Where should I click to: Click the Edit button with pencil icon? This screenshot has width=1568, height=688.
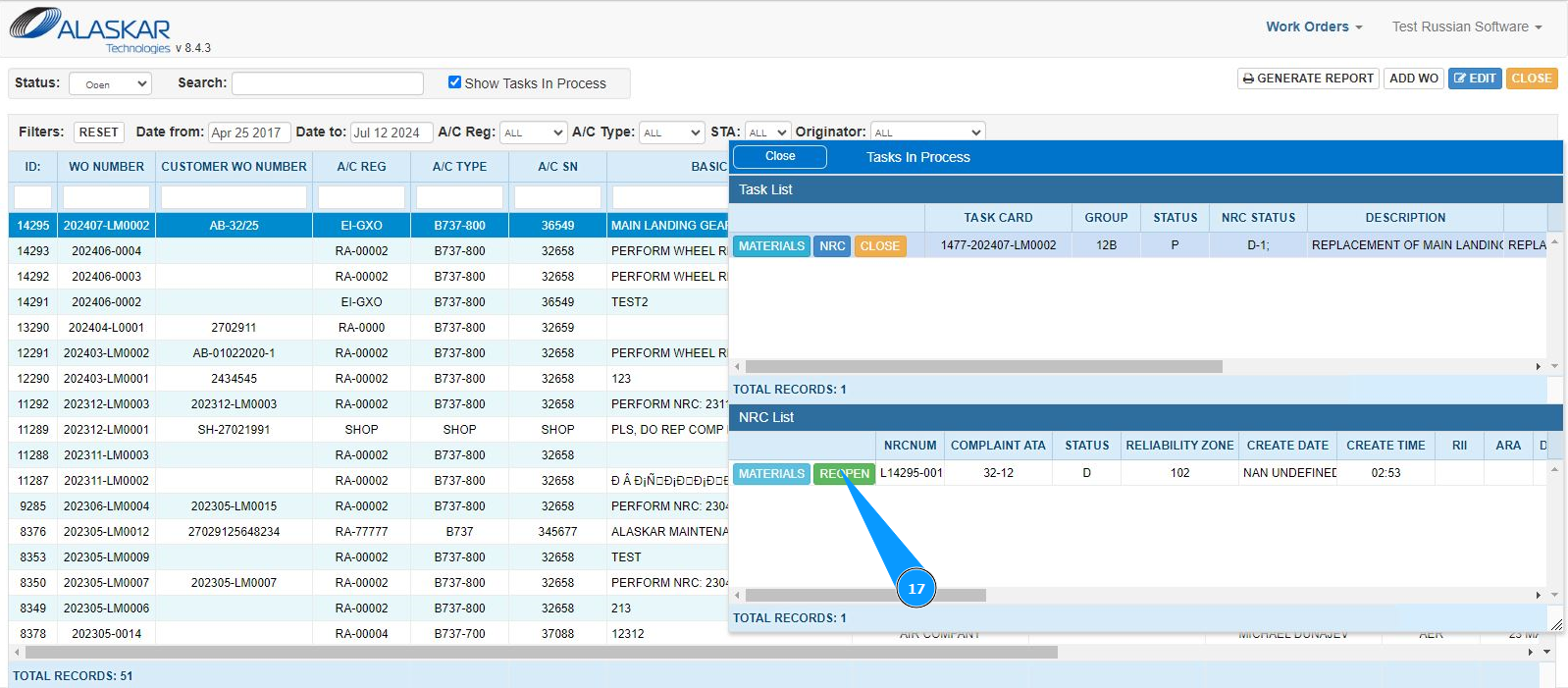click(1474, 79)
